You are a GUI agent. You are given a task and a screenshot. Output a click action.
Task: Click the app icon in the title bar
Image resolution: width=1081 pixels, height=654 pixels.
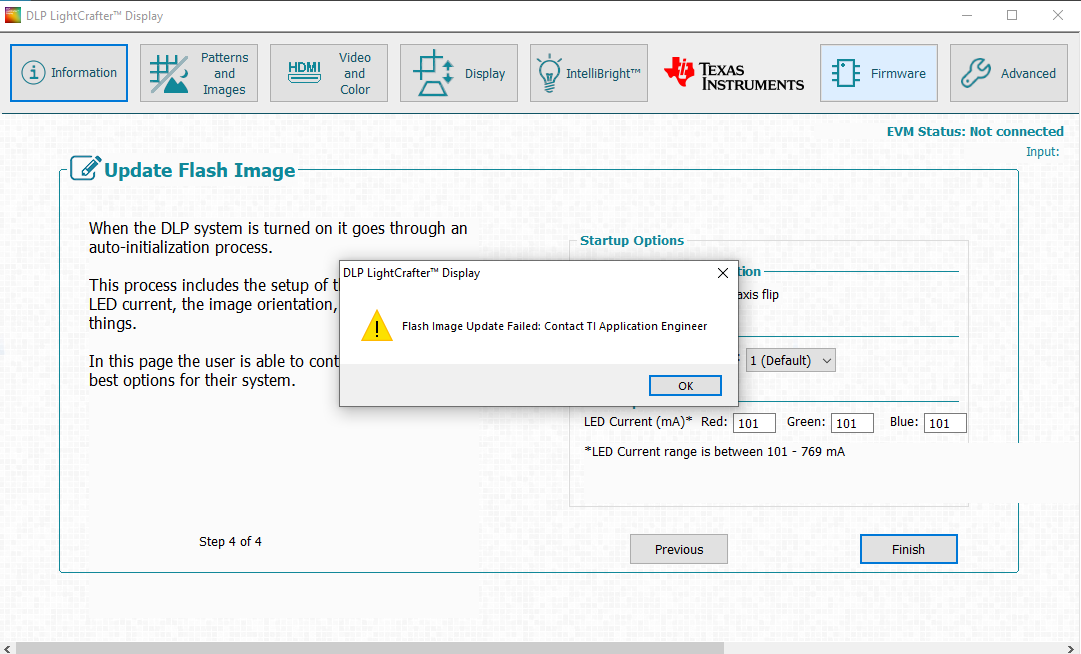tap(12, 15)
